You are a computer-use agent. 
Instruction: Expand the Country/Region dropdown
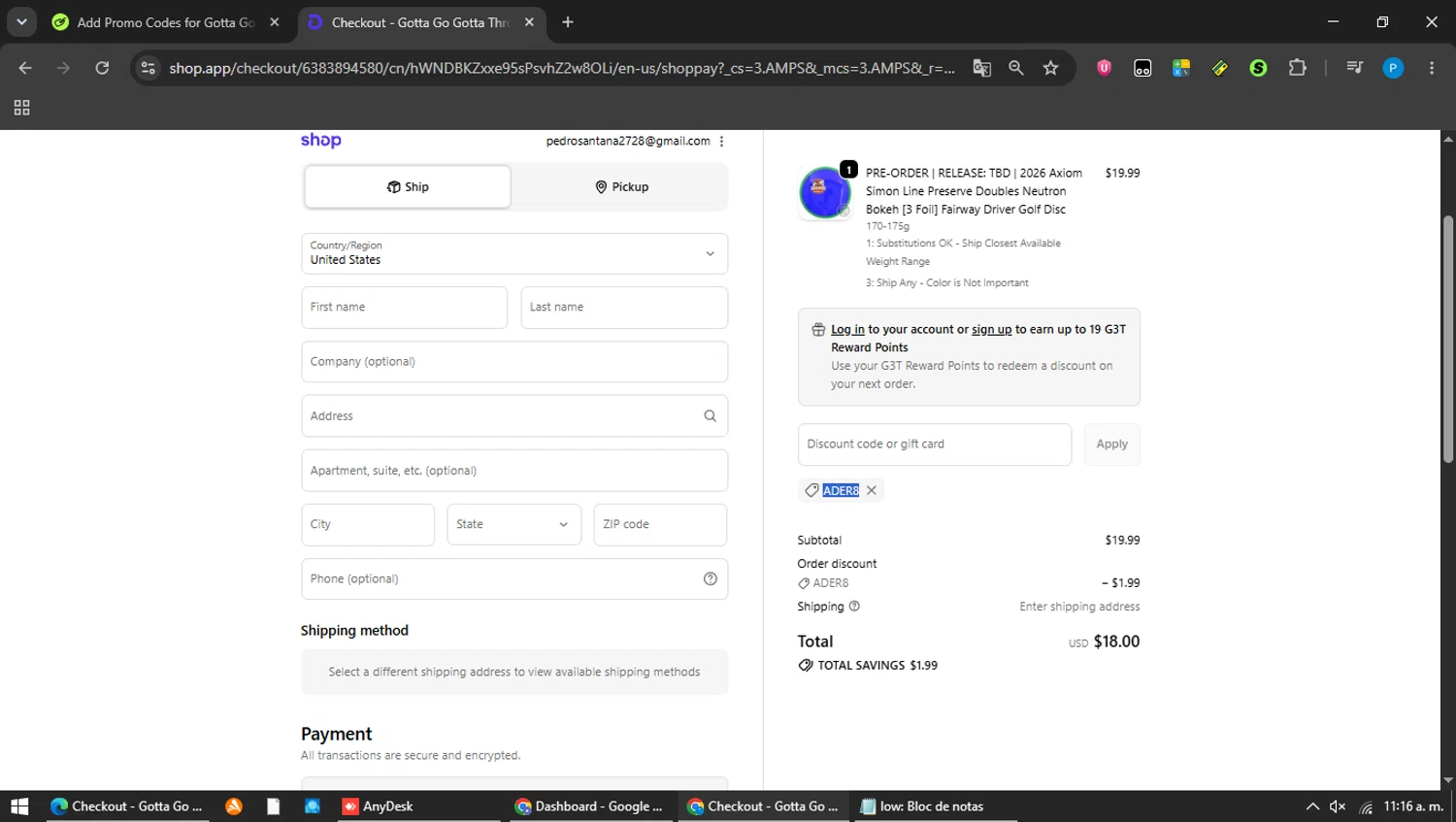(x=514, y=253)
